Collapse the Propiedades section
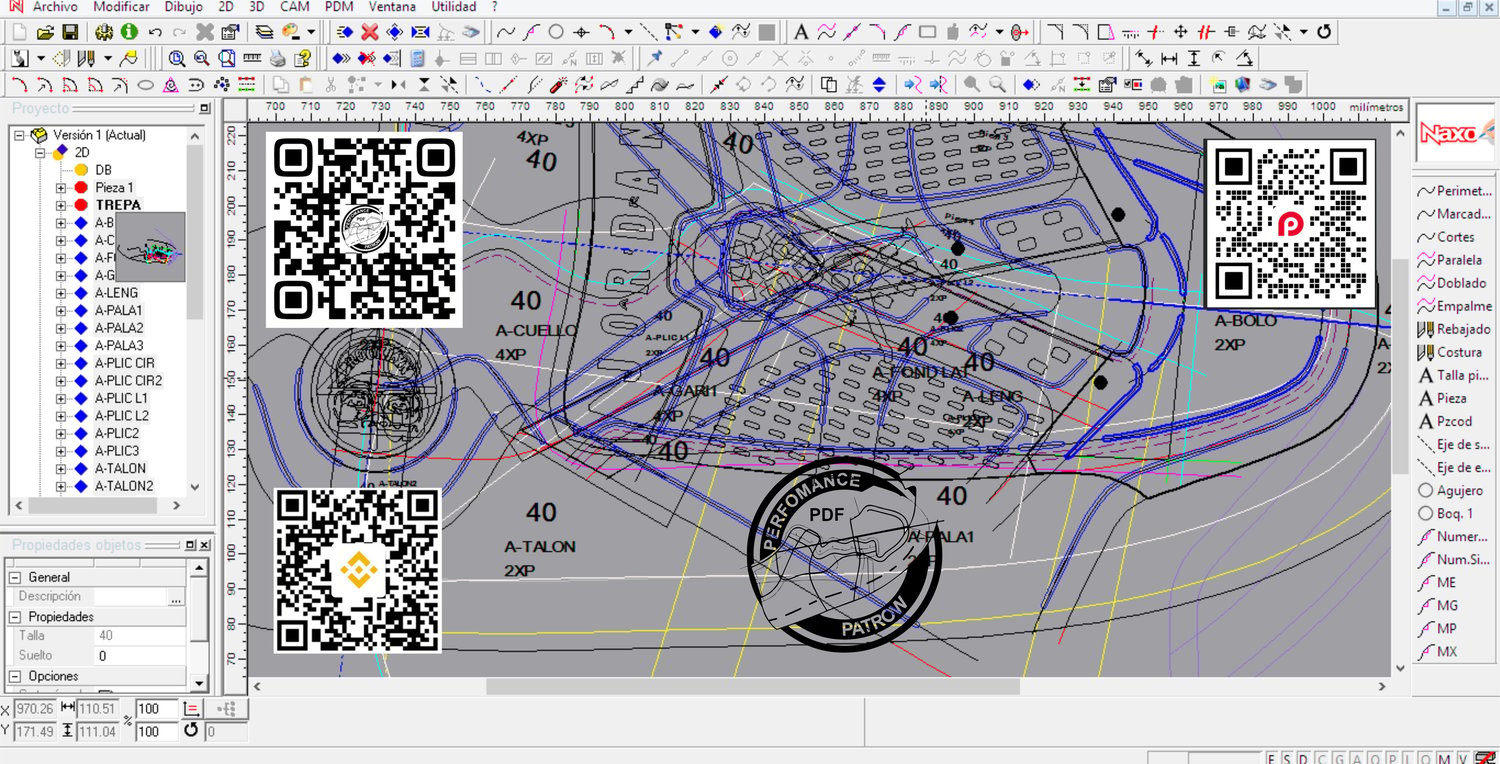1500x764 pixels. [x=15, y=617]
